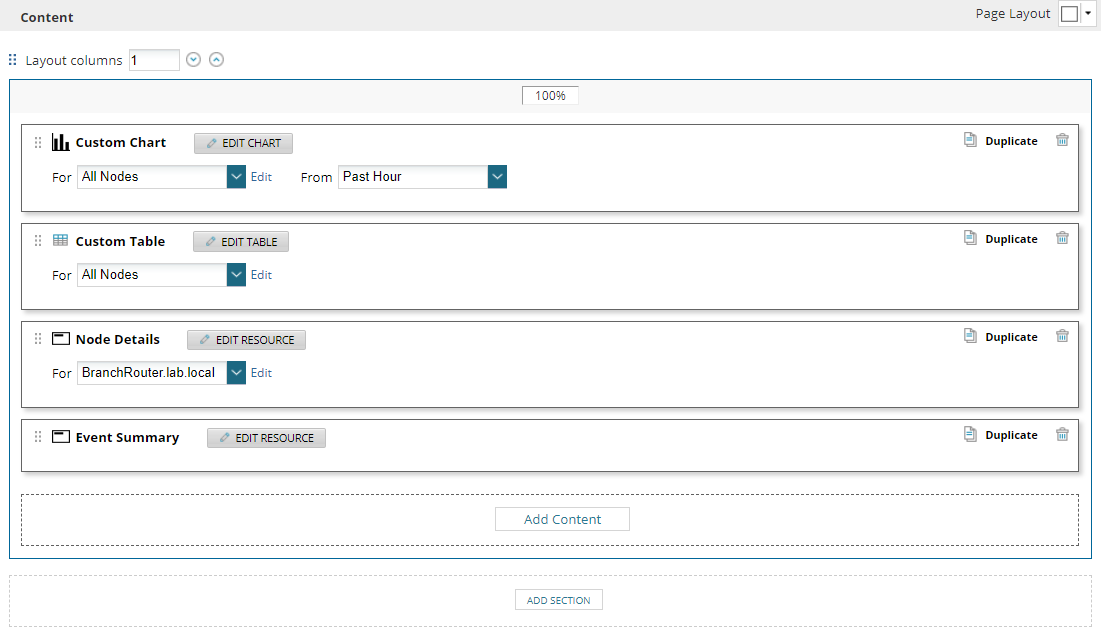1101x630 pixels.
Task: Grab the Custom Chart drag handle
Action: click(38, 143)
